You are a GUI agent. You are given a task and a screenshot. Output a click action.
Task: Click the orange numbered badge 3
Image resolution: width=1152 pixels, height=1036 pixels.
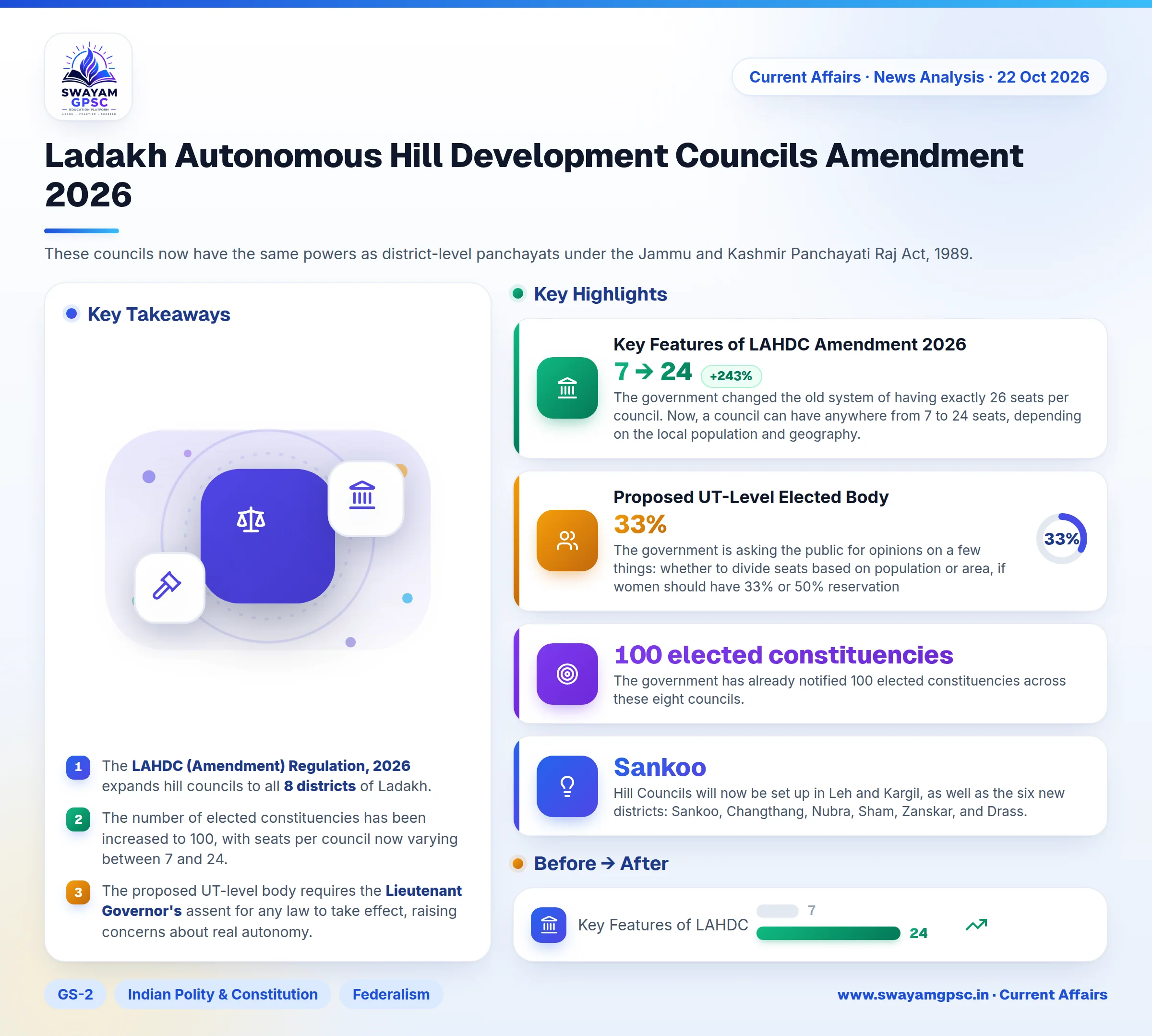coord(79,892)
